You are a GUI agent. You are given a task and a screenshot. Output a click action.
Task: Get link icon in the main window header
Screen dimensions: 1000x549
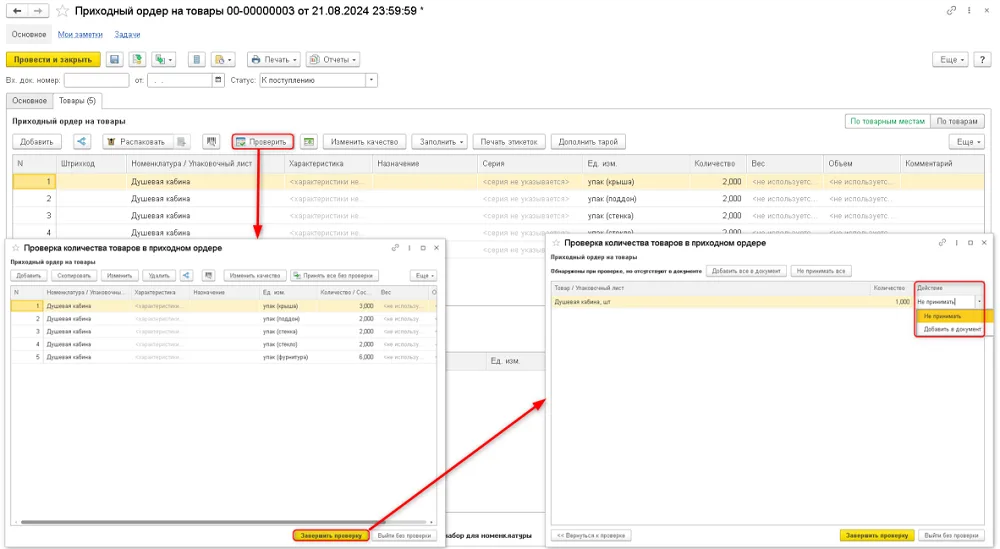tap(951, 10)
